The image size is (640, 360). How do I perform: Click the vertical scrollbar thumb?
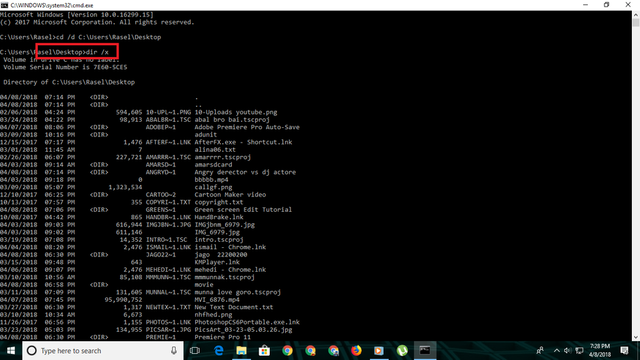[x=636, y=22]
